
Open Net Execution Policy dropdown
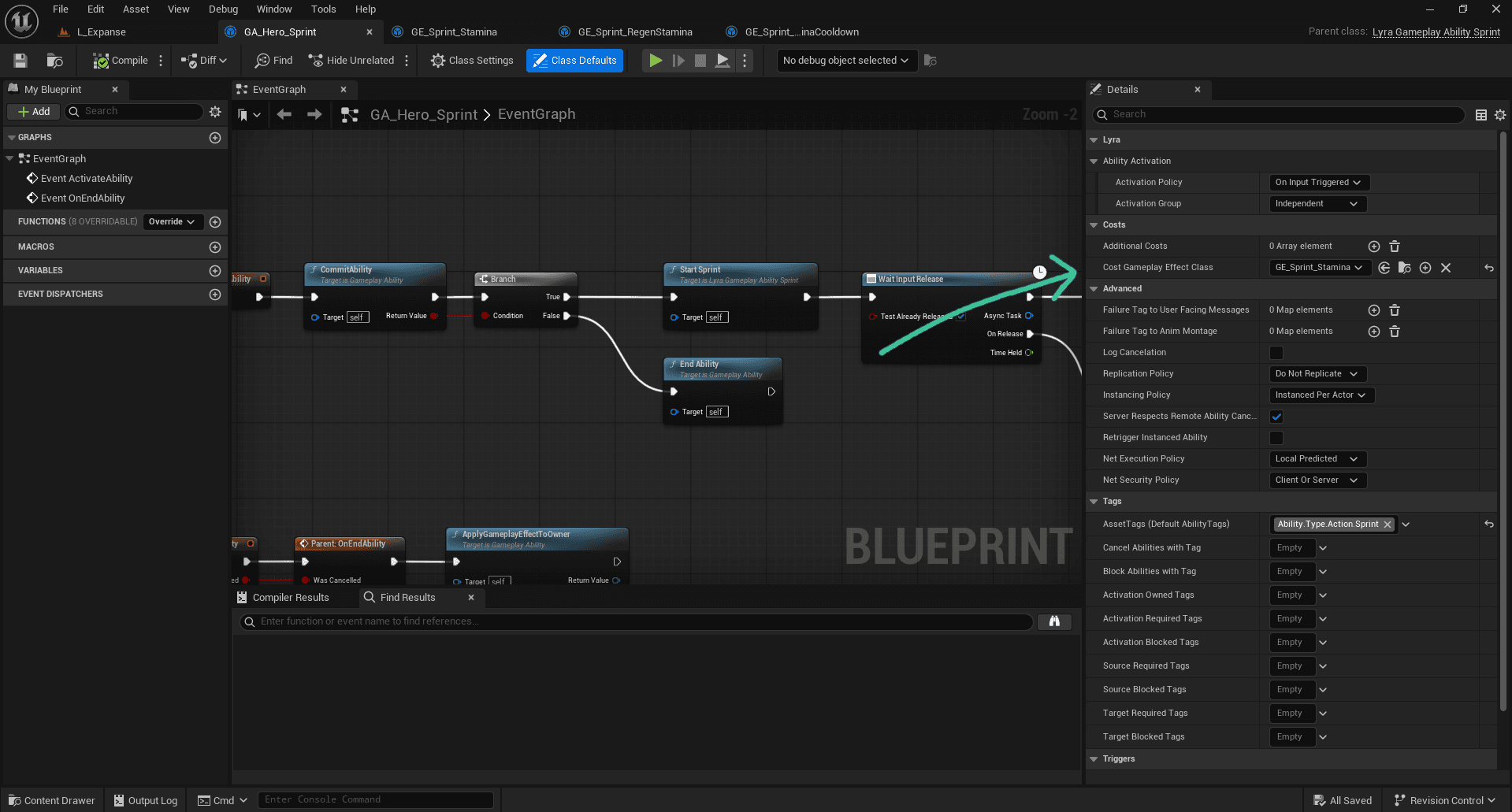pos(1317,459)
